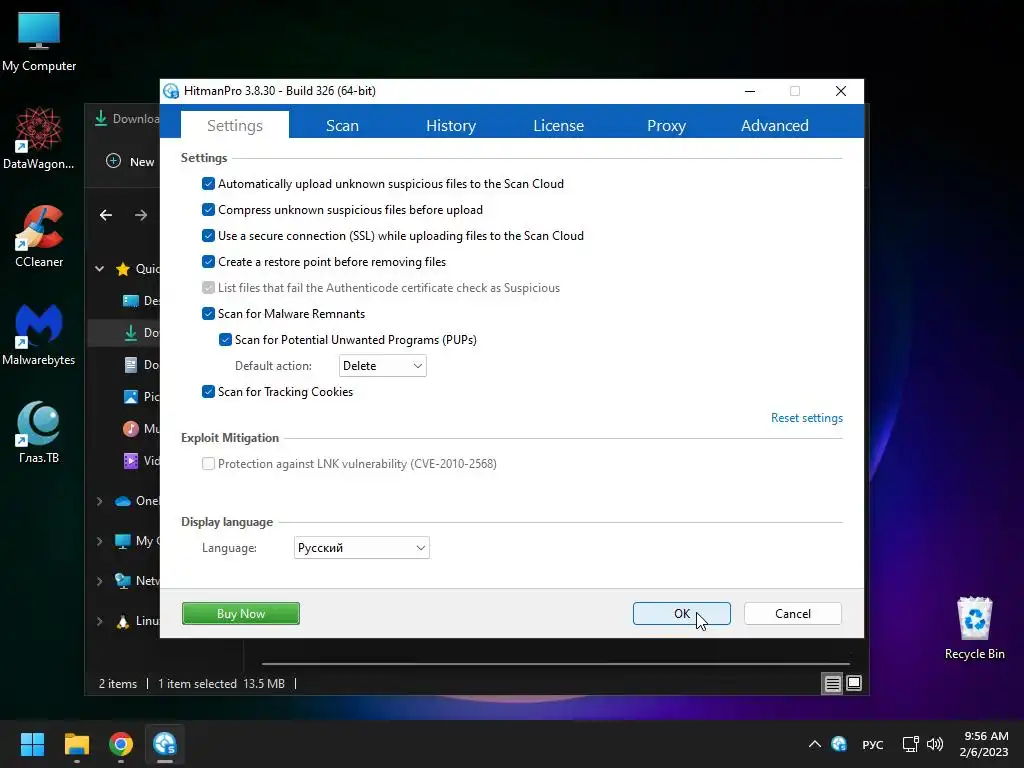Uncheck Compress unknown suspicious files before upload
This screenshot has height=768, width=1024.
tap(208, 210)
